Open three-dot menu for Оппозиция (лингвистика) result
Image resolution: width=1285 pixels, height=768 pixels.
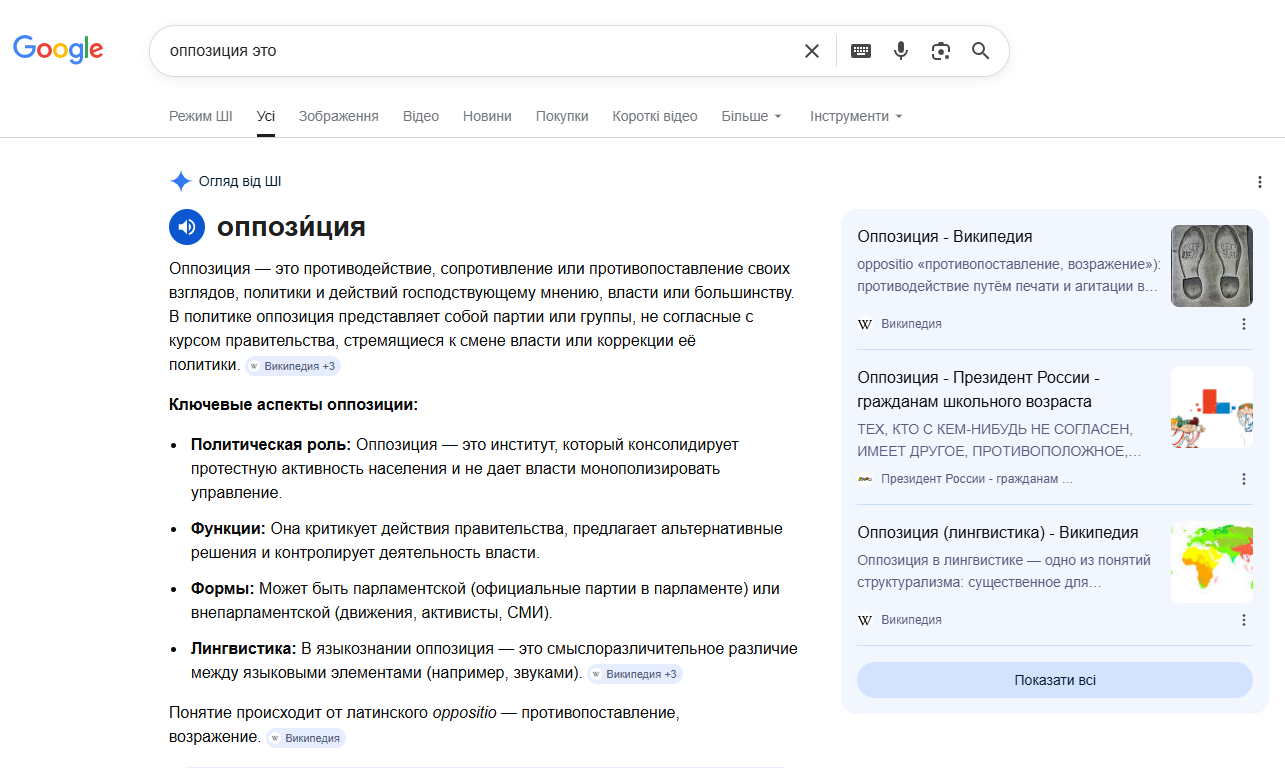point(1244,620)
